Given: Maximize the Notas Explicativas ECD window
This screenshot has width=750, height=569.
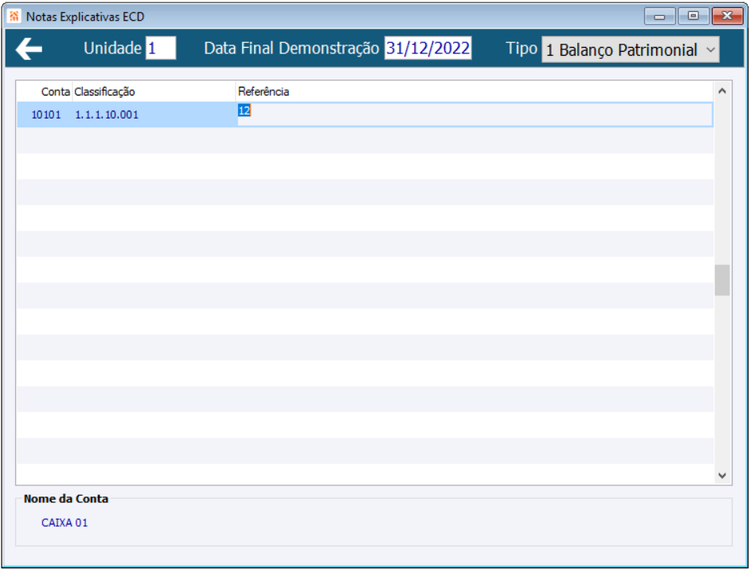Looking at the screenshot, I should pyautogui.click(x=693, y=16).
